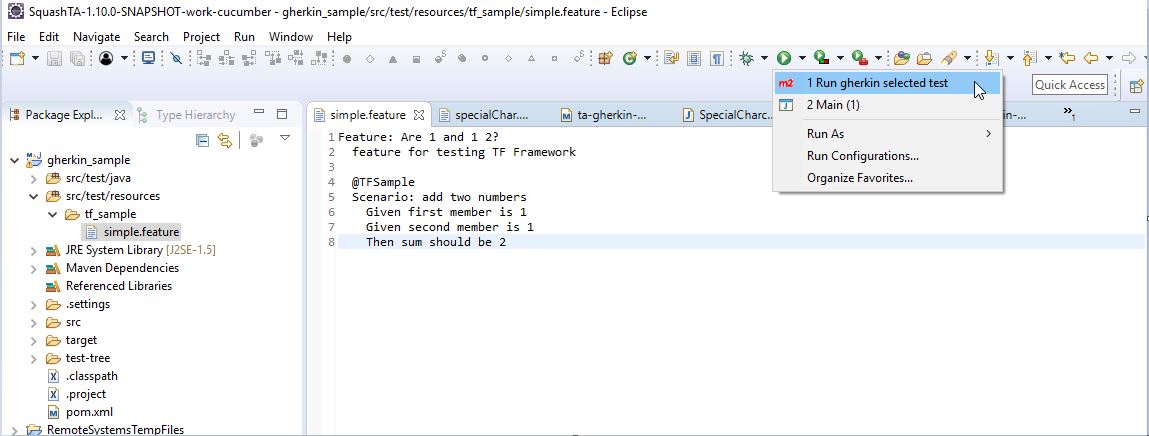Expand the src/test/java folder

(x=33, y=178)
